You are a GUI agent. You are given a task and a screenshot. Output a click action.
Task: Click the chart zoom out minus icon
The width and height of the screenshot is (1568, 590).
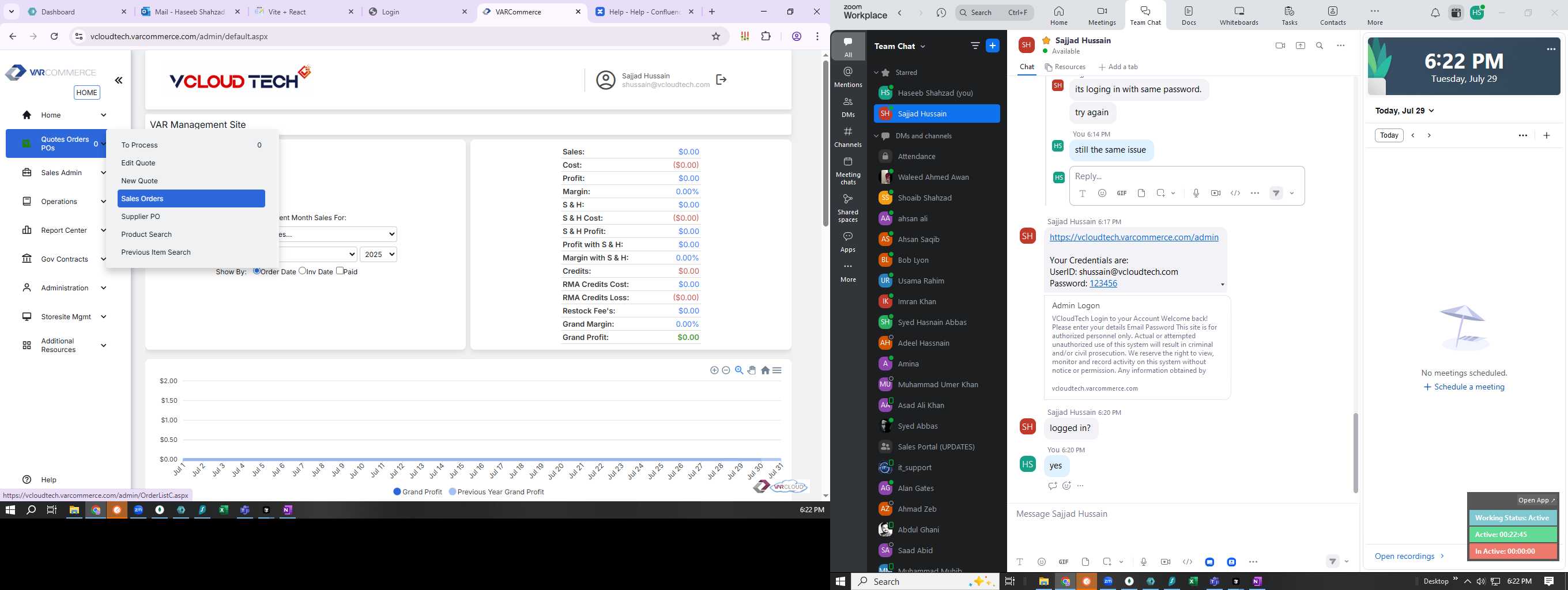[x=726, y=370]
